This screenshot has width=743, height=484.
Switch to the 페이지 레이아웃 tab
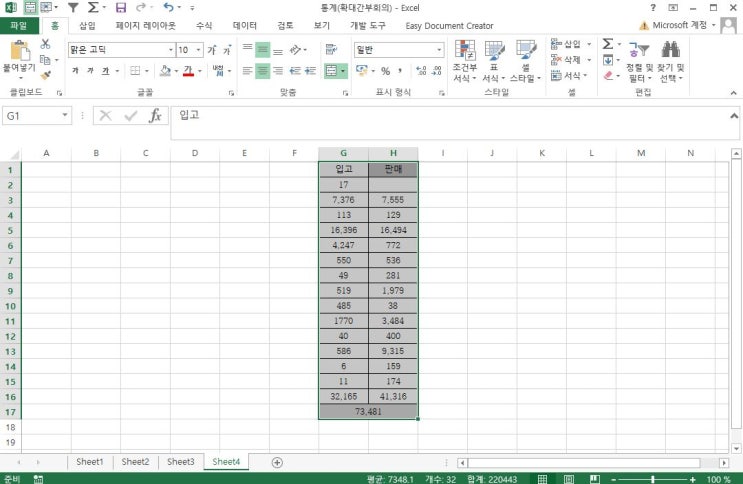tap(145, 26)
